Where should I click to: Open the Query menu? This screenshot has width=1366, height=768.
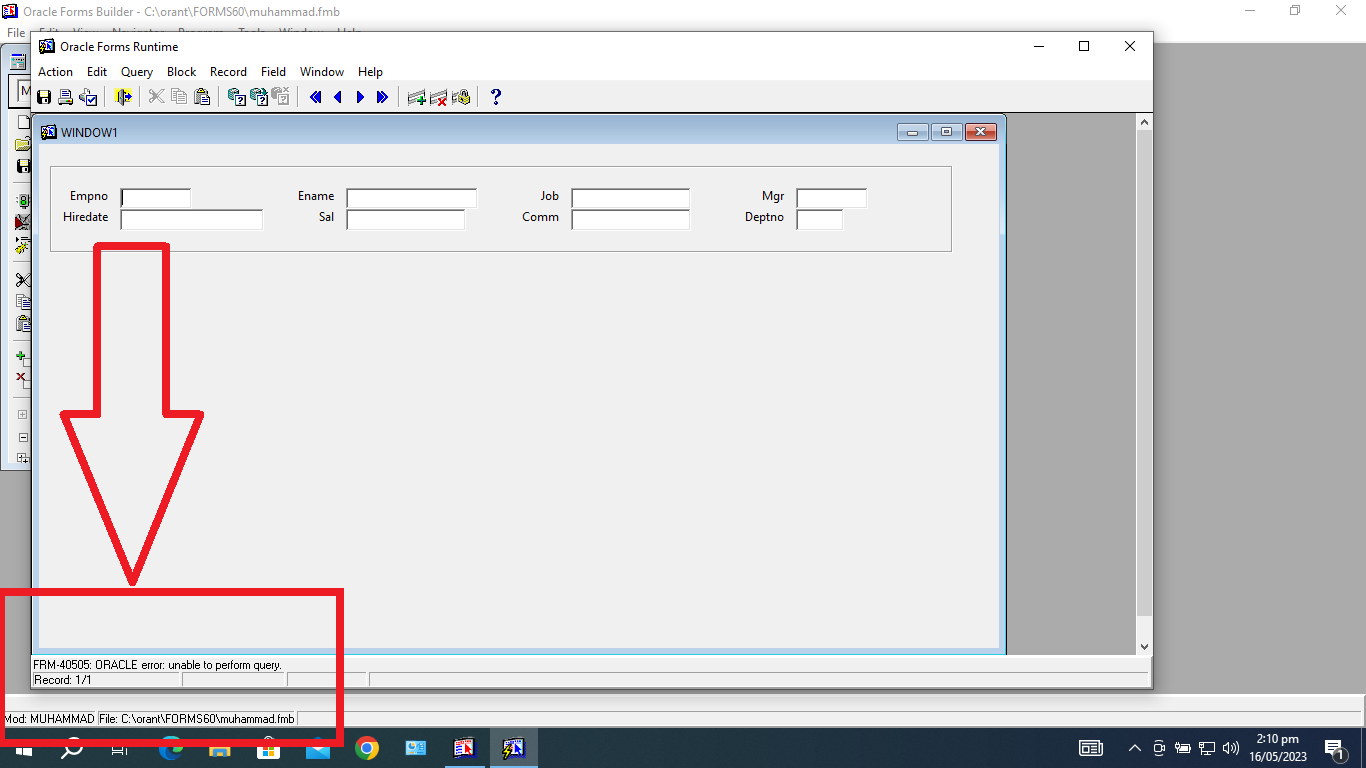pos(137,72)
